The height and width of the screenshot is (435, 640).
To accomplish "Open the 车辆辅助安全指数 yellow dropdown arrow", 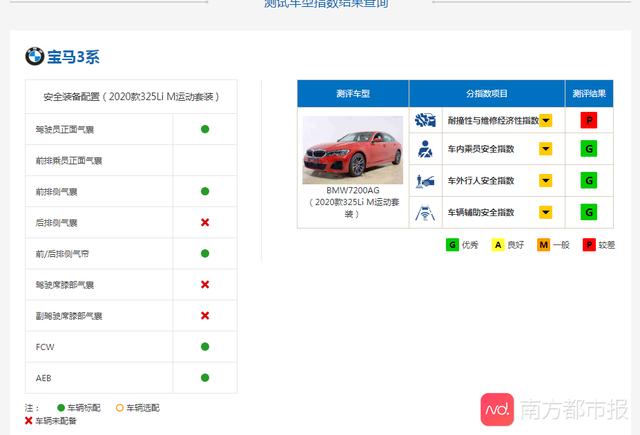I will (546, 212).
